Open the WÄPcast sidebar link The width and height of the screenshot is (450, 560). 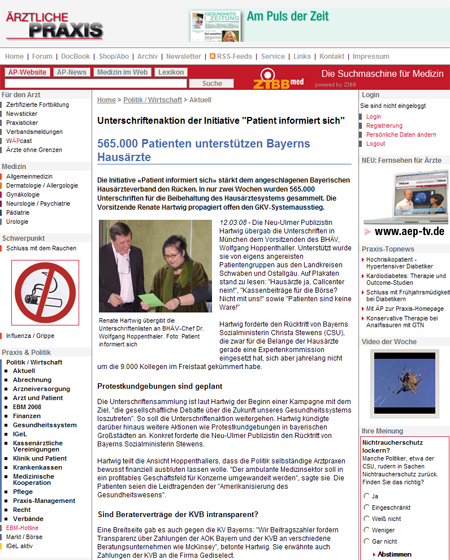pyautogui.click(x=19, y=141)
